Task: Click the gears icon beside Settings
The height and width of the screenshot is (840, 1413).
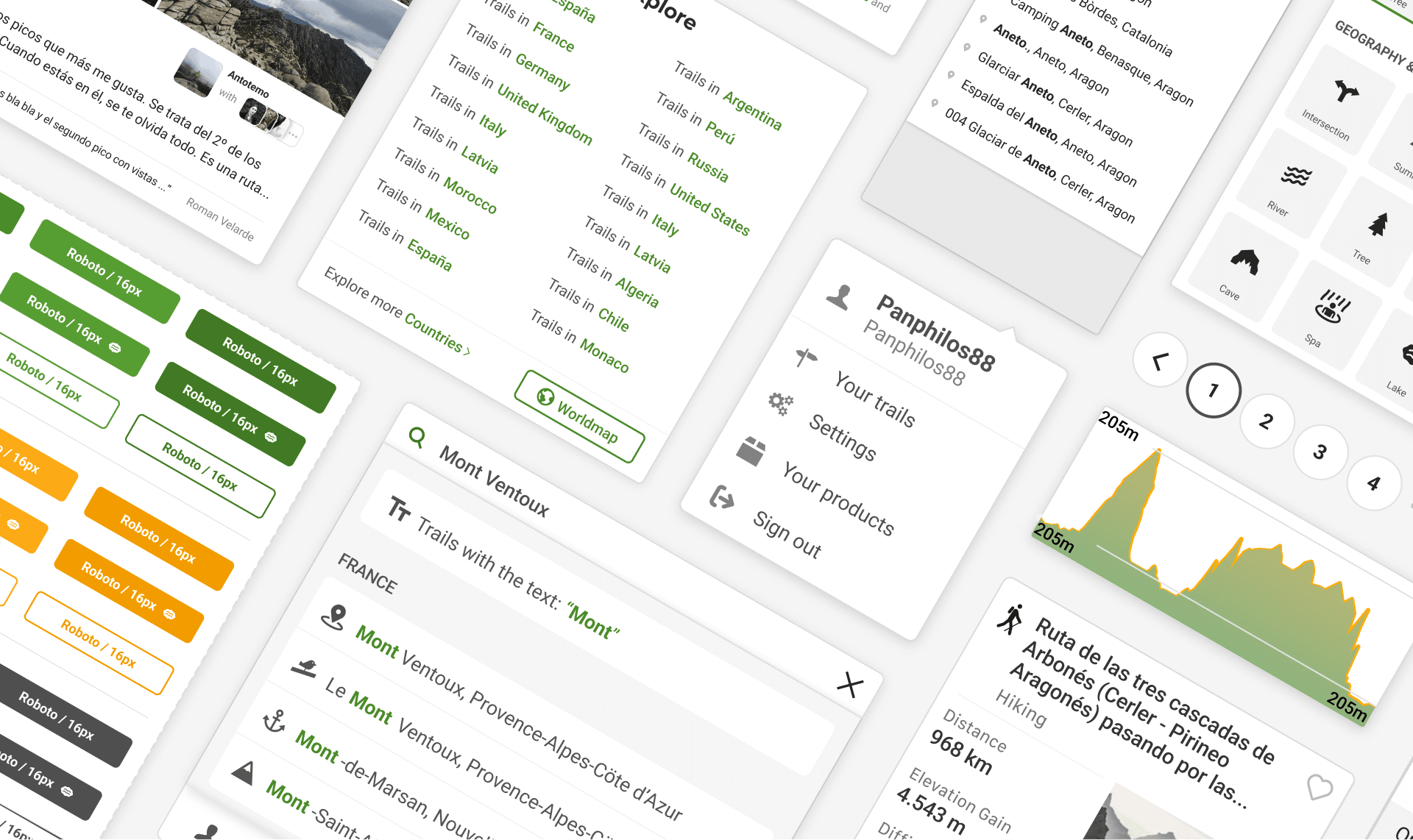Action: coord(781,403)
